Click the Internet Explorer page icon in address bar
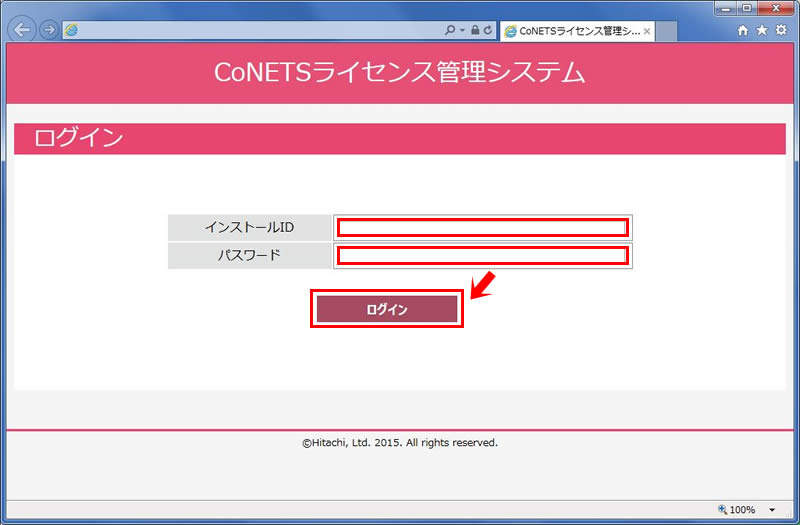This screenshot has height=525, width=800. (x=71, y=31)
